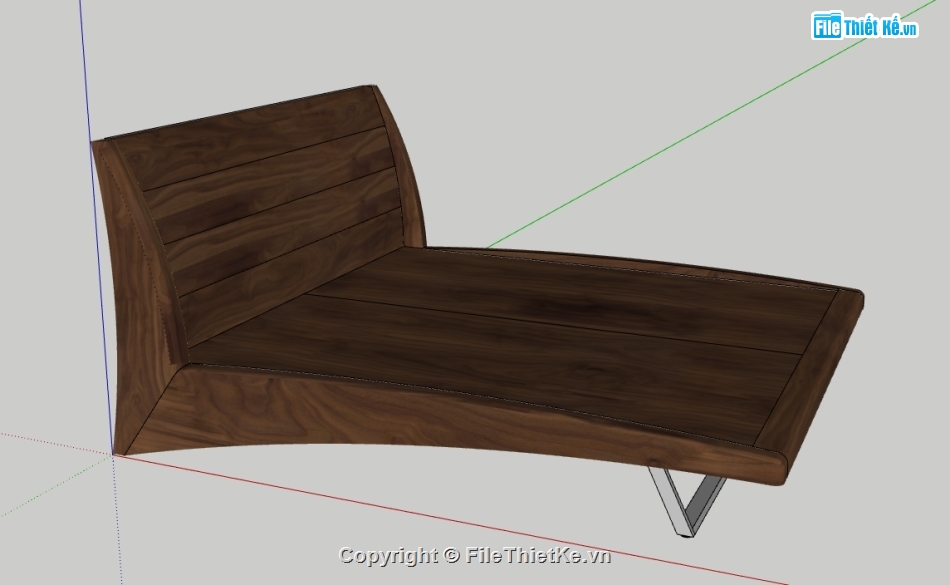Select the metal V-shaped bed leg
This screenshot has width=950, height=585.
(x=686, y=502)
